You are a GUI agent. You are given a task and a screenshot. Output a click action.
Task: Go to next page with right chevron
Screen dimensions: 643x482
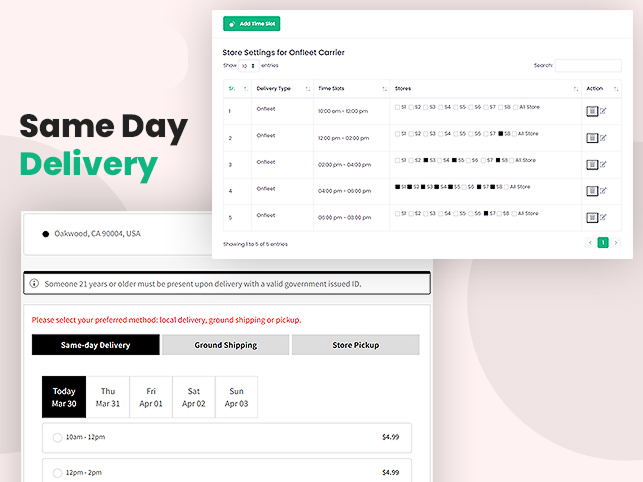(616, 242)
